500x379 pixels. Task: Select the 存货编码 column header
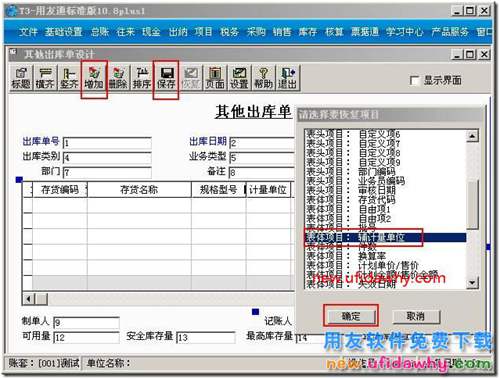pyautogui.click(x=60, y=190)
